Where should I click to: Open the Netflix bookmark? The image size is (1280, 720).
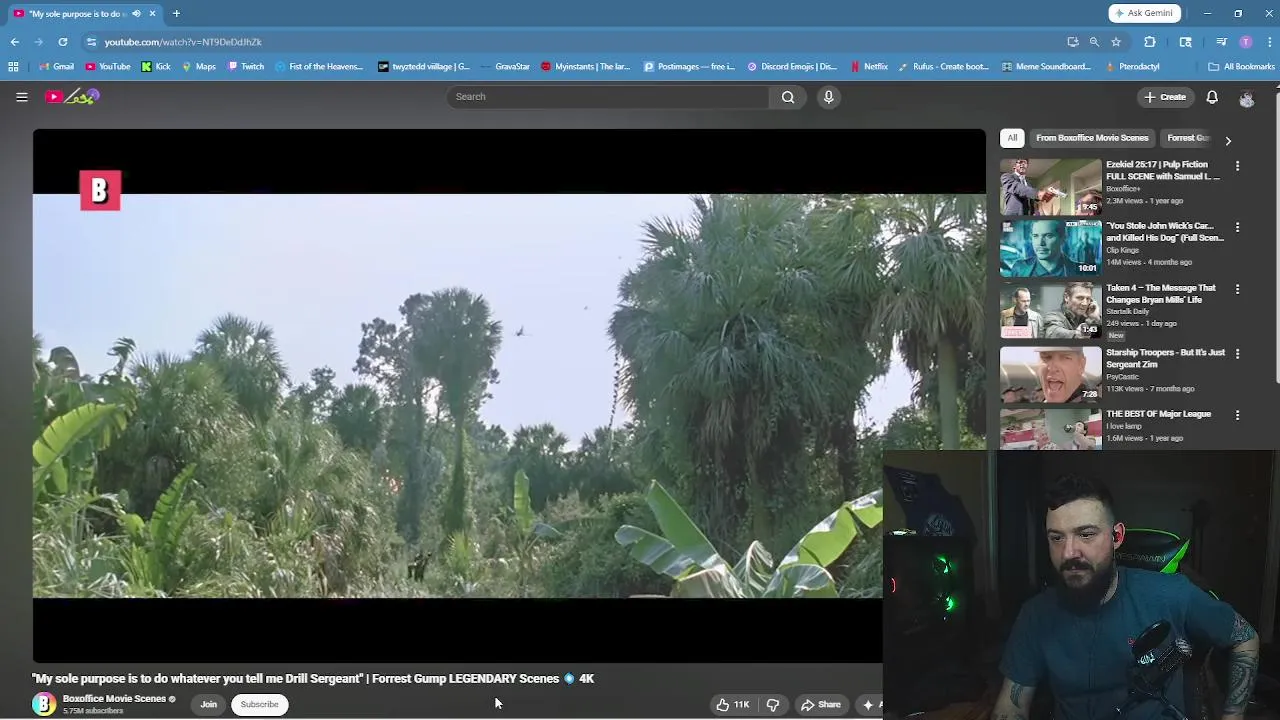click(x=869, y=67)
